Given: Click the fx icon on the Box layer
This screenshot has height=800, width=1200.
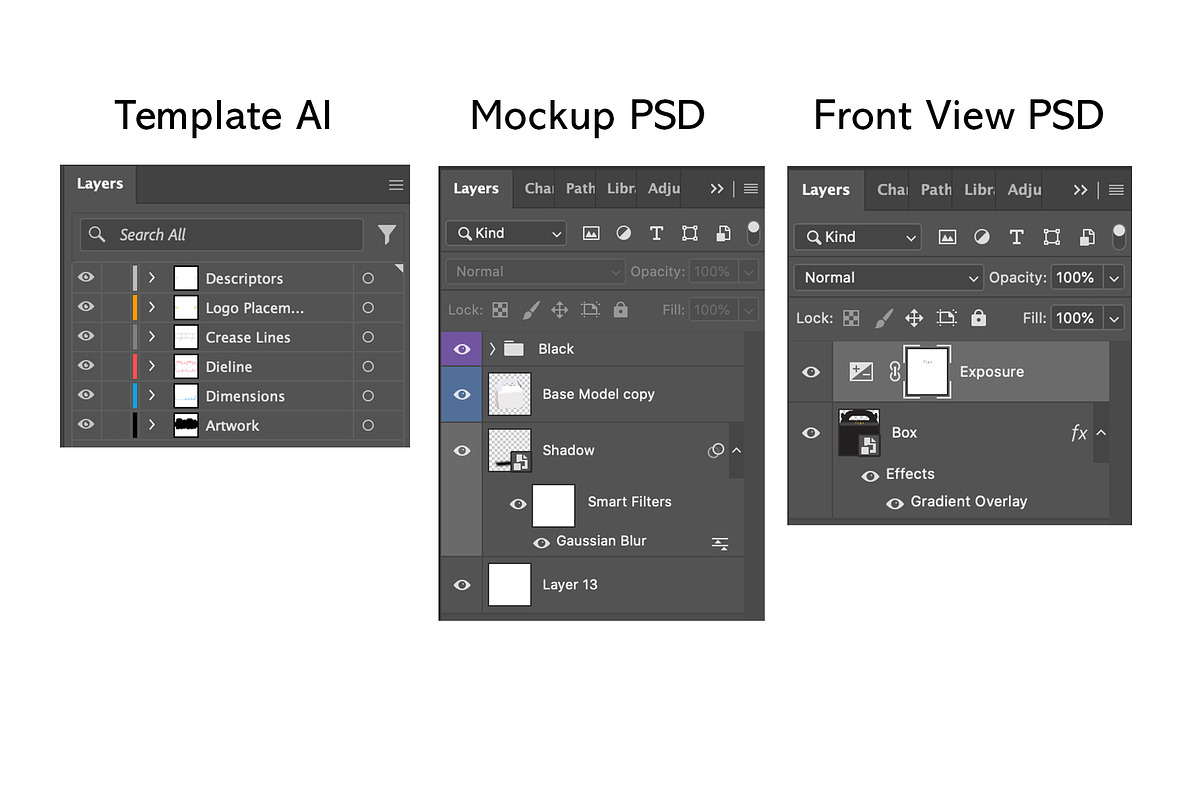Looking at the screenshot, I should pyautogui.click(x=1079, y=433).
